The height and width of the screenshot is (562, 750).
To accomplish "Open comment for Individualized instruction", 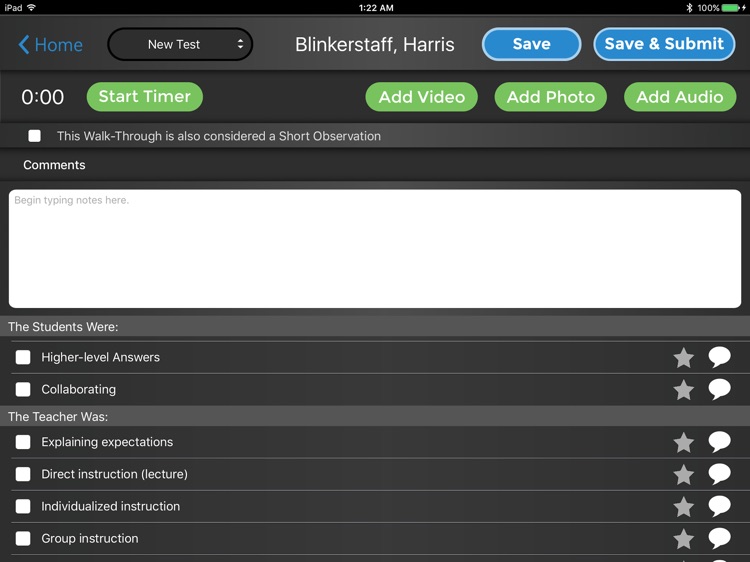I will click(719, 506).
